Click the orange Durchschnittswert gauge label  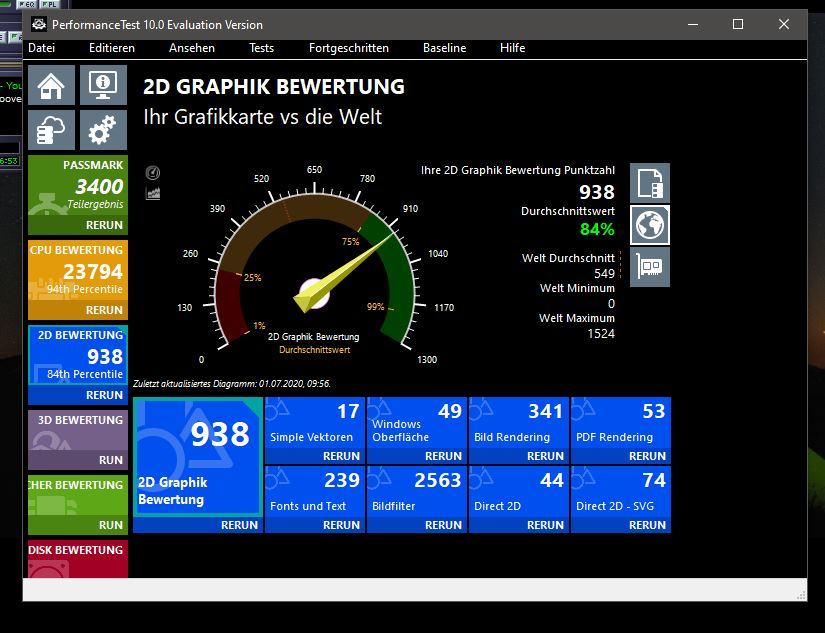315,350
